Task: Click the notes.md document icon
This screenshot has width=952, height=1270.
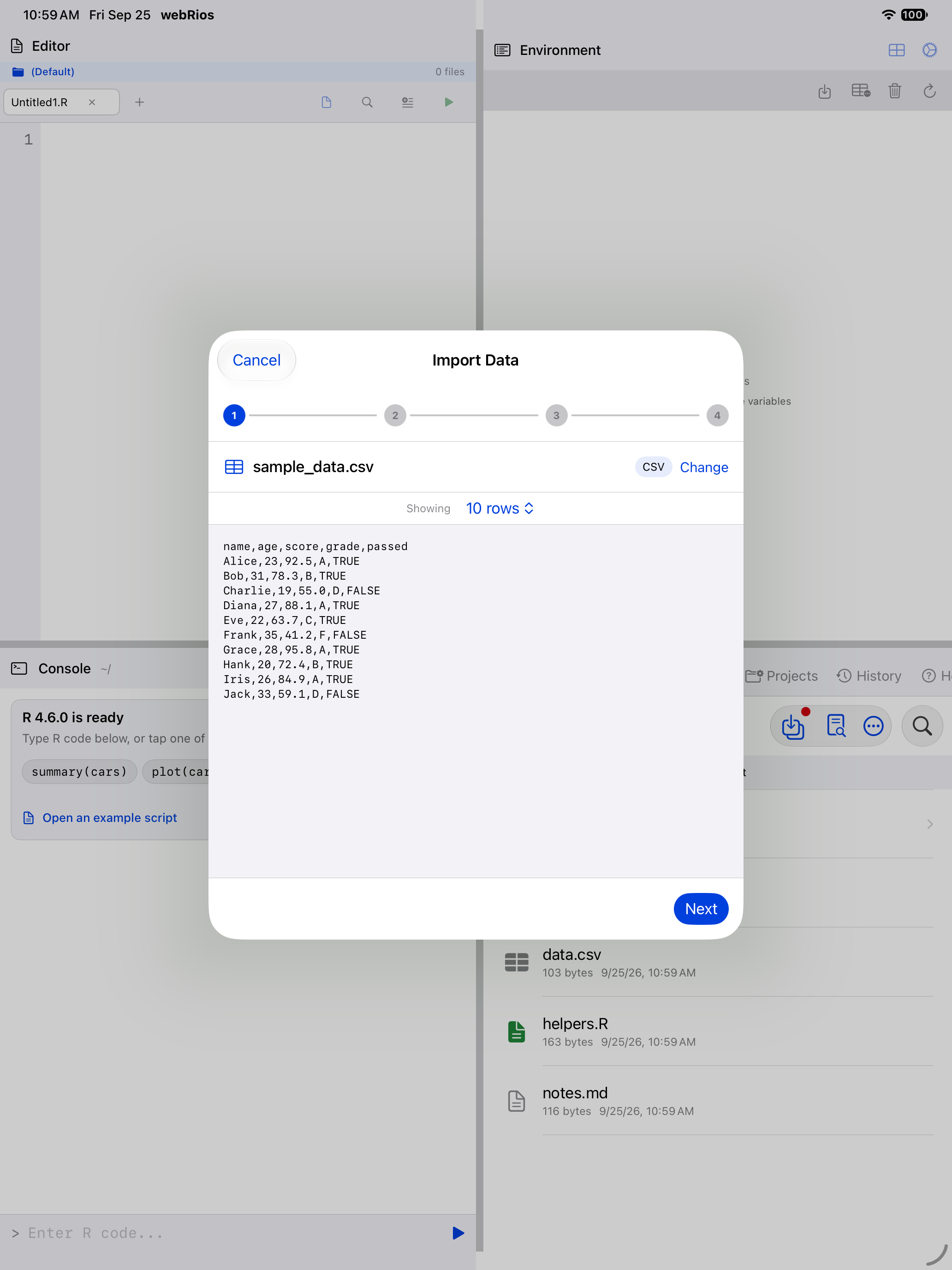Action: (x=517, y=1101)
